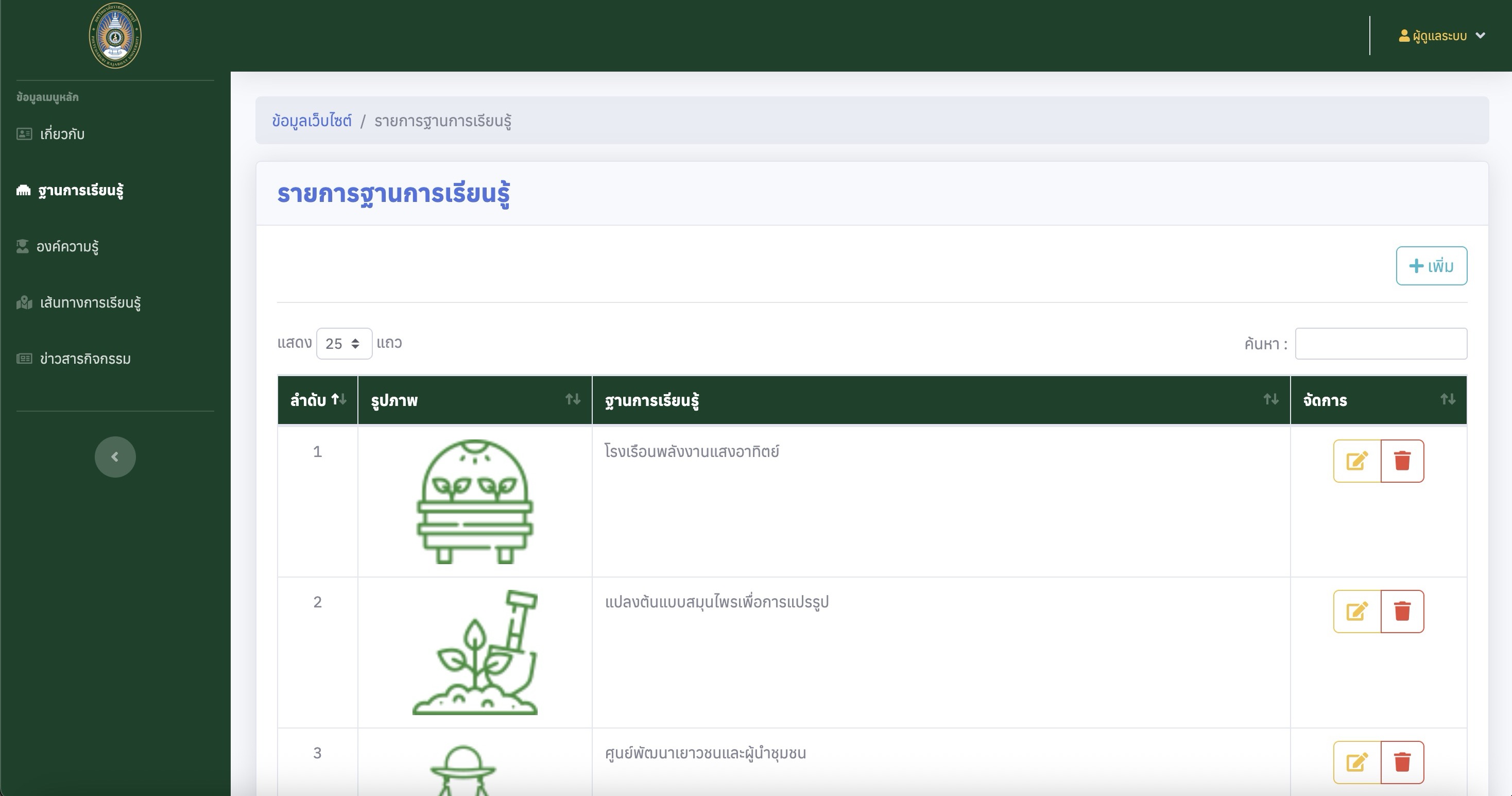Select ข่าวสารกิจกรรม from the sidebar
The height and width of the screenshot is (796, 1512).
[85, 359]
